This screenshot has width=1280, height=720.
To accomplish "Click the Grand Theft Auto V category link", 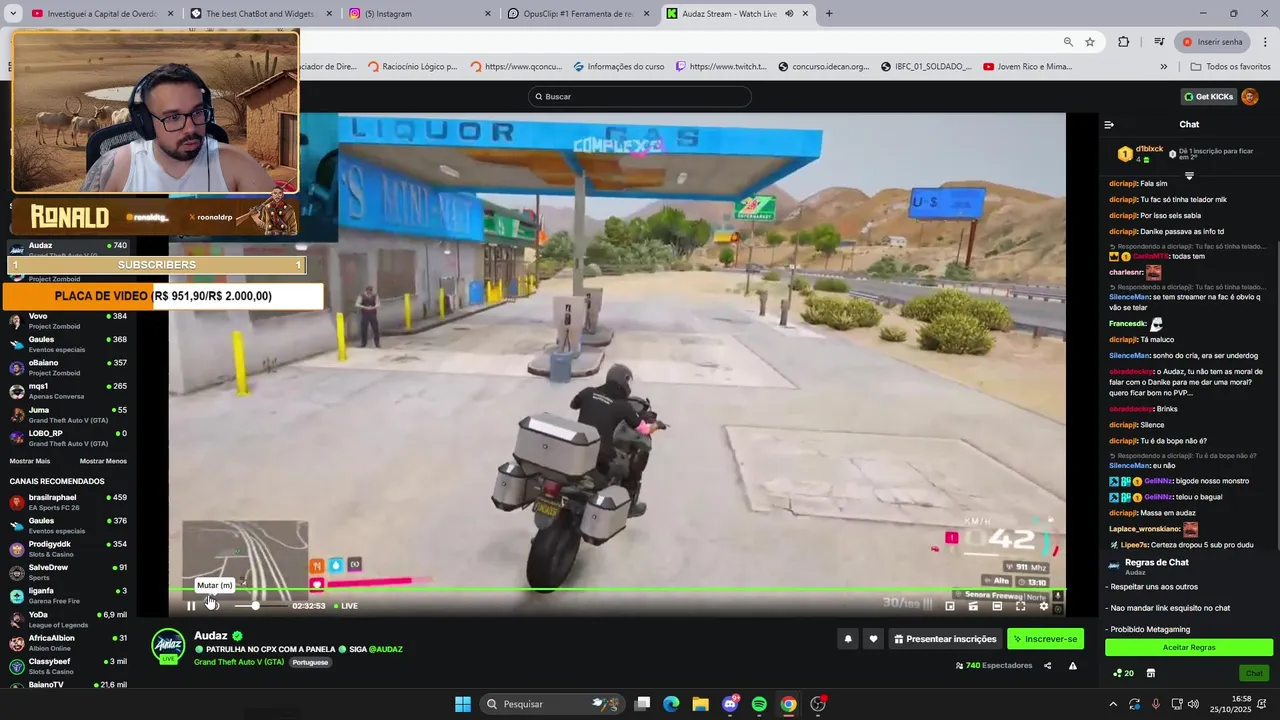I will [x=239, y=662].
